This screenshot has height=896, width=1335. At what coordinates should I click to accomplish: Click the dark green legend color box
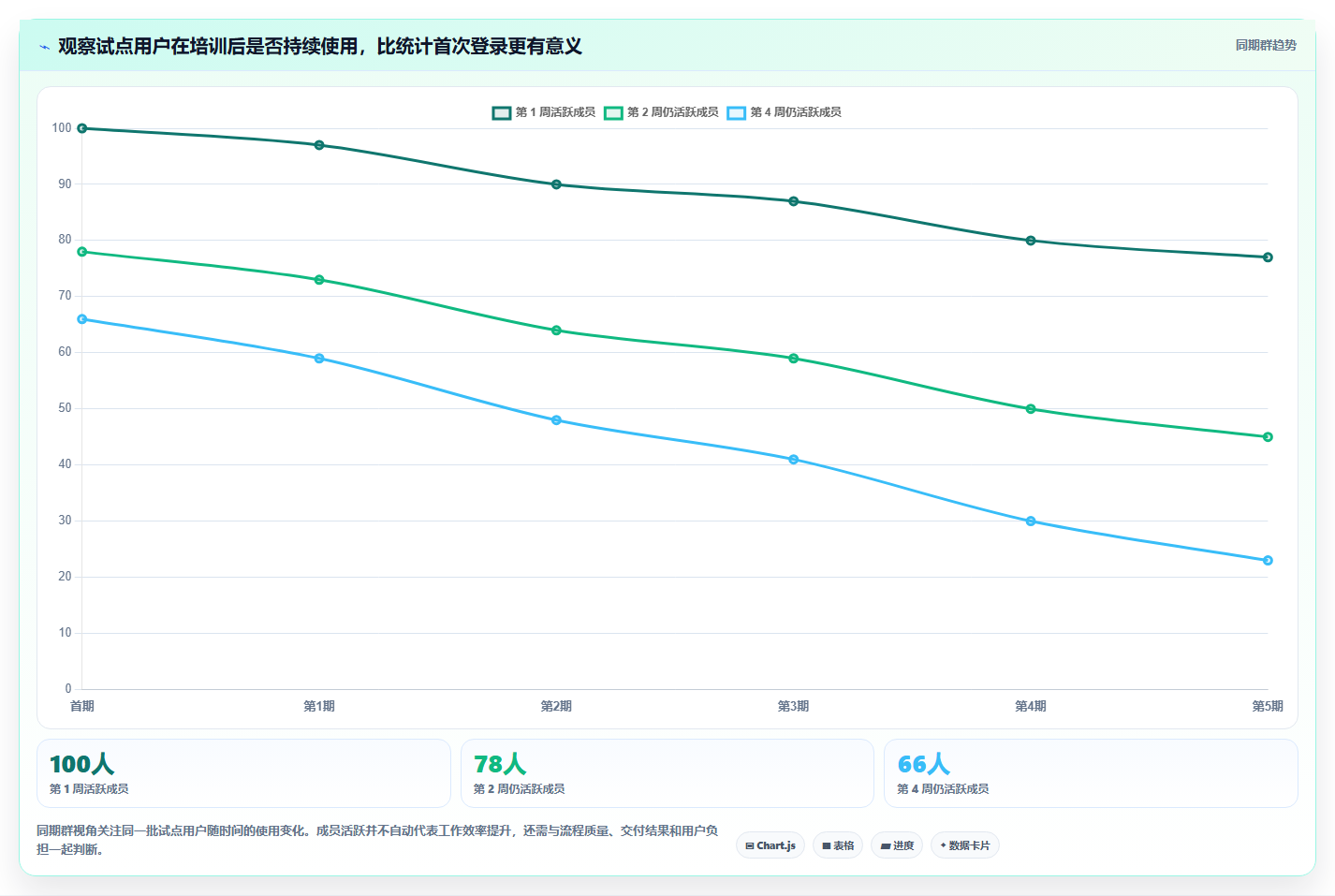(502, 112)
